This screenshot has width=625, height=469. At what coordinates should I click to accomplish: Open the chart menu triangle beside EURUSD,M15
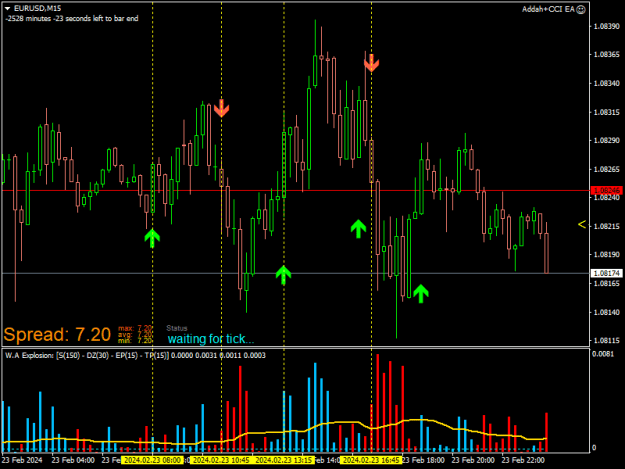click(7, 8)
